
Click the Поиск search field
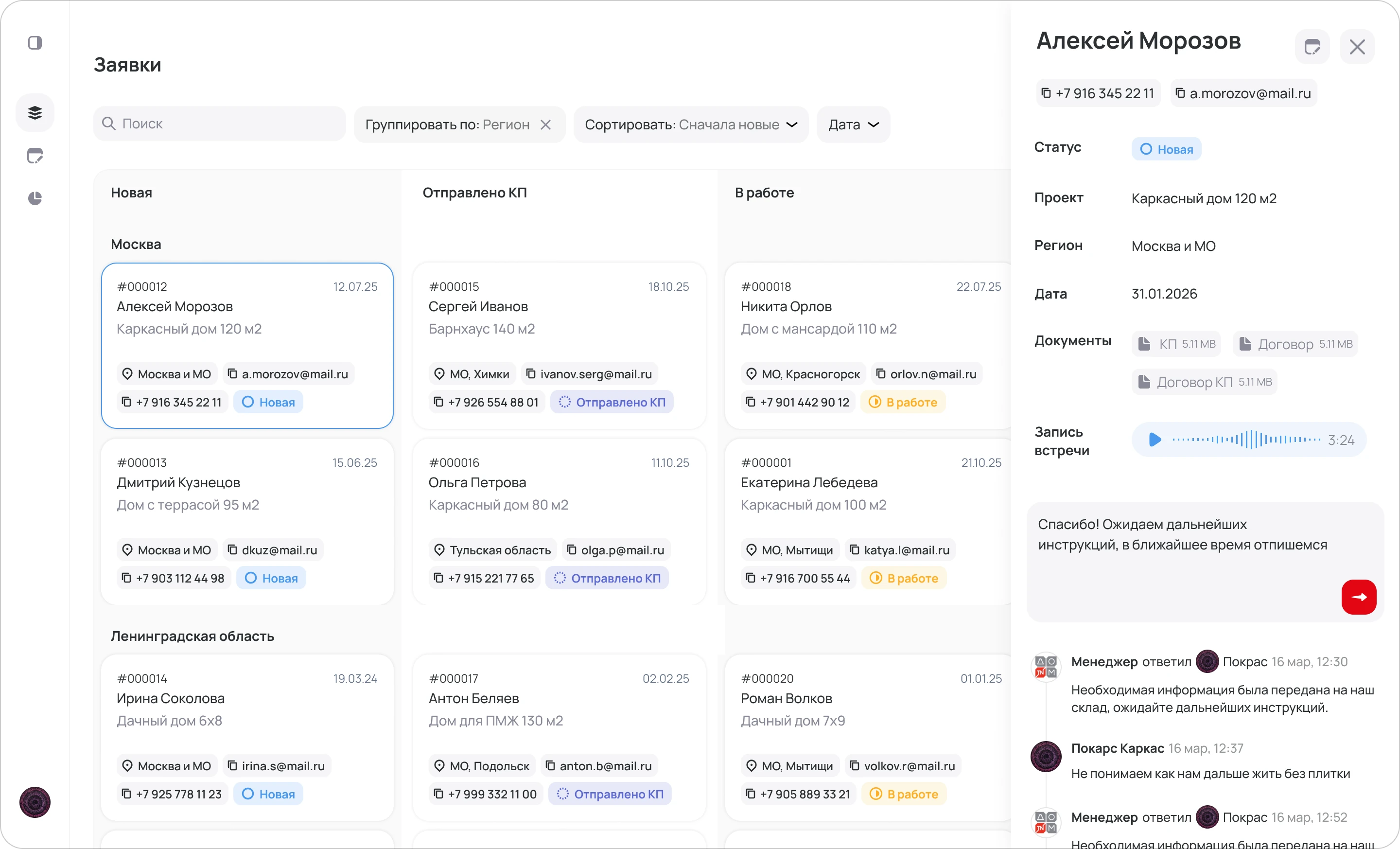click(219, 124)
